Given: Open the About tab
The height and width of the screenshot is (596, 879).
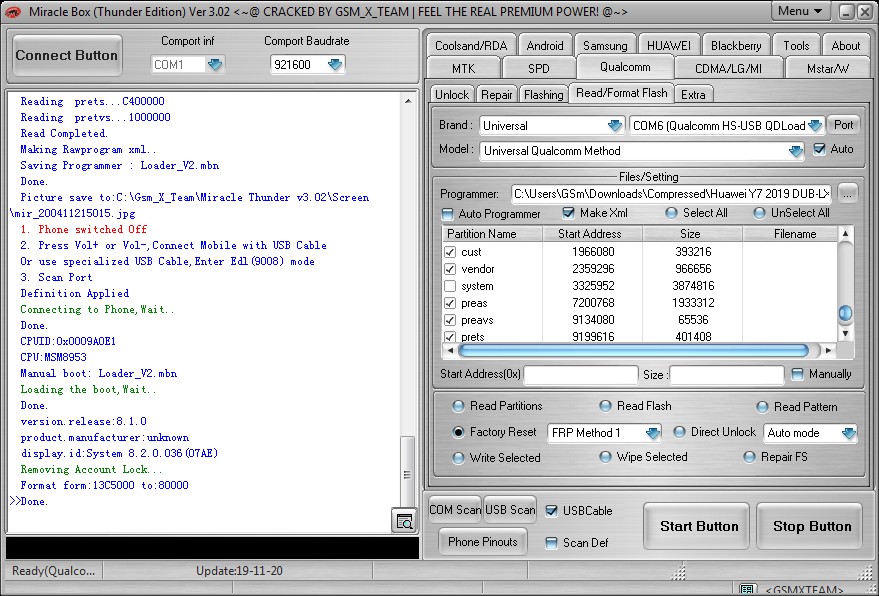Looking at the screenshot, I should 845,45.
